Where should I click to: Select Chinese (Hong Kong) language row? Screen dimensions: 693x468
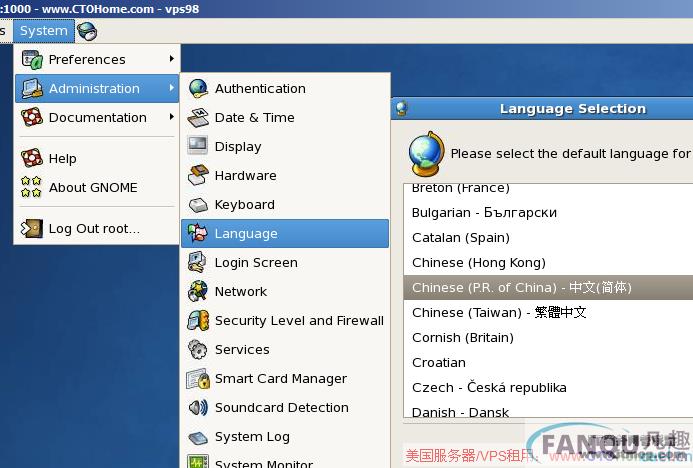point(548,263)
